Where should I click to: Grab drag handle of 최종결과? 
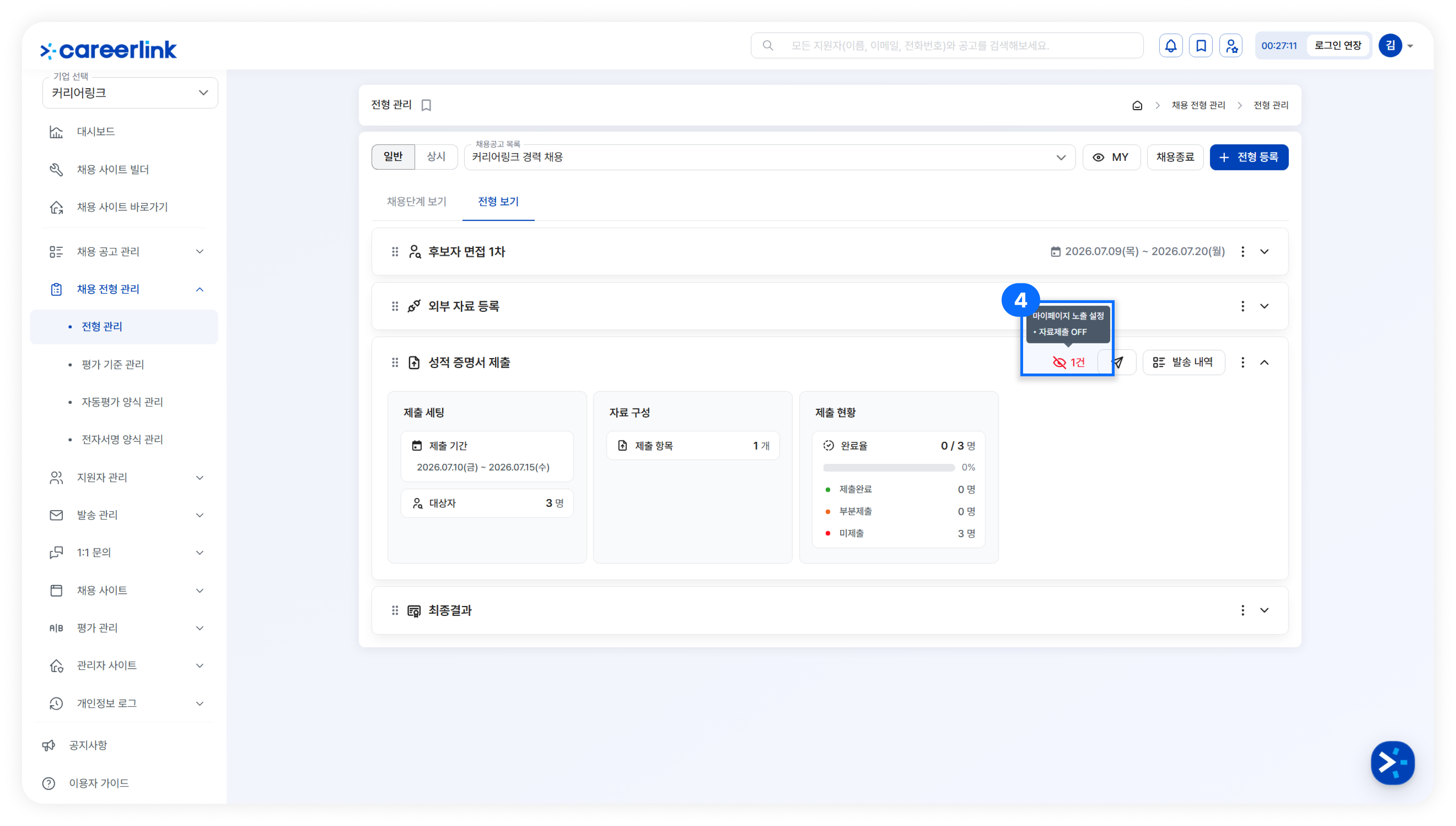(x=395, y=610)
